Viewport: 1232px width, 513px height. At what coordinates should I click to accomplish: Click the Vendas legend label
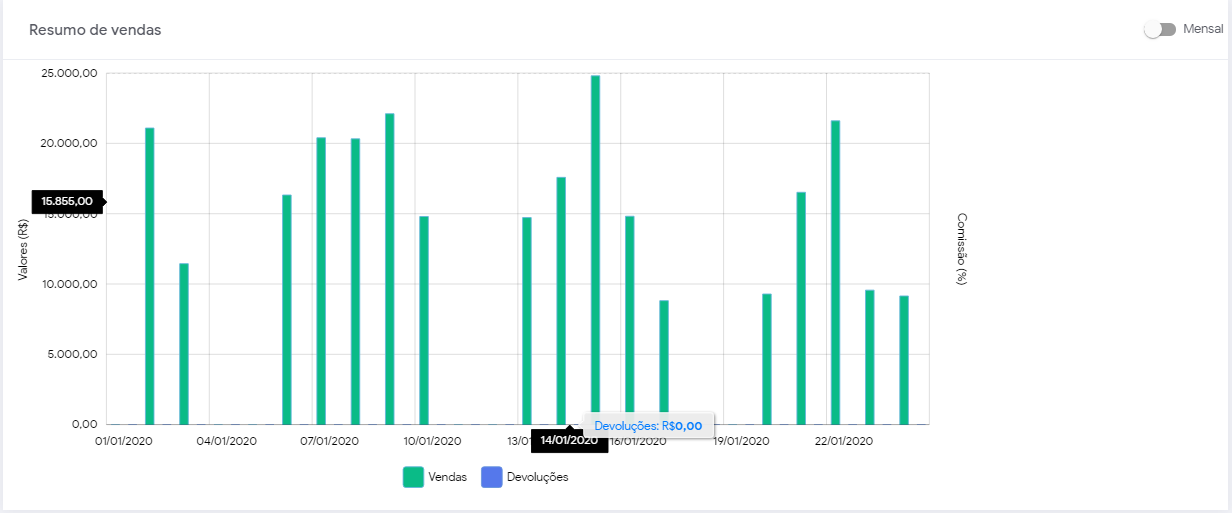[447, 477]
